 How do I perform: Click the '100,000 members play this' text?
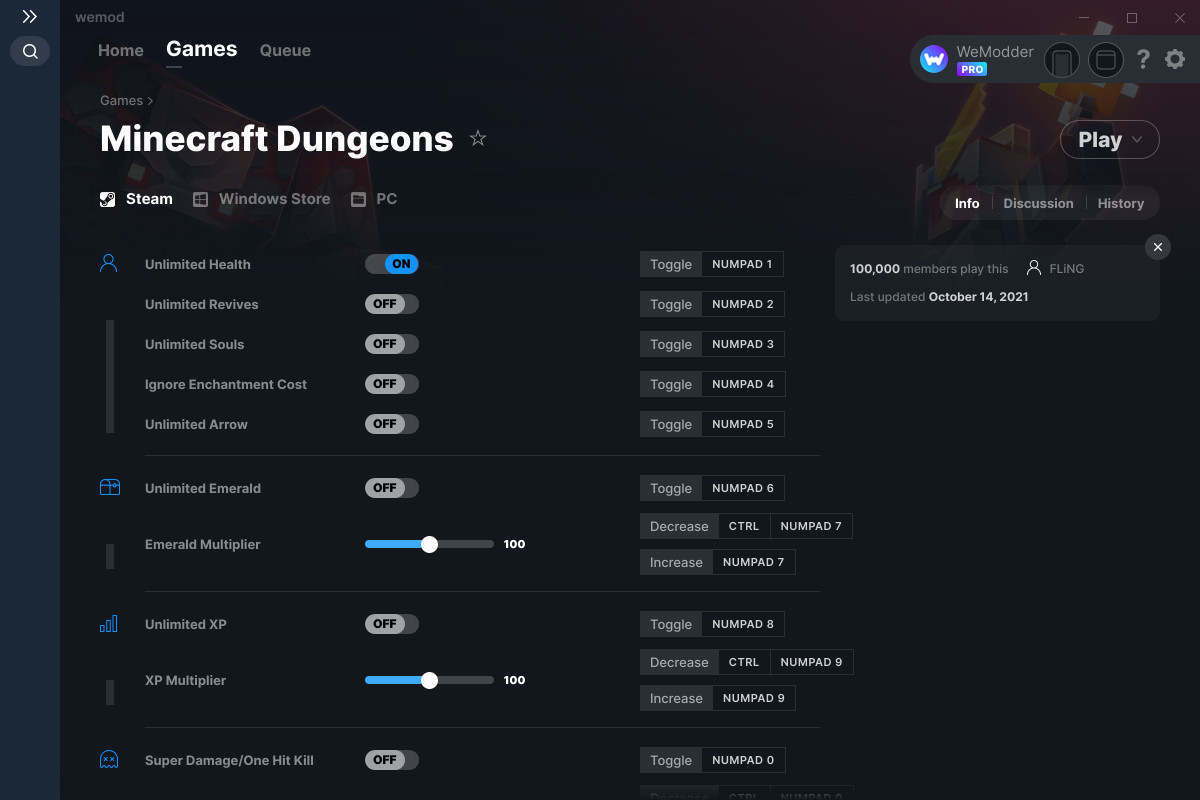click(929, 268)
